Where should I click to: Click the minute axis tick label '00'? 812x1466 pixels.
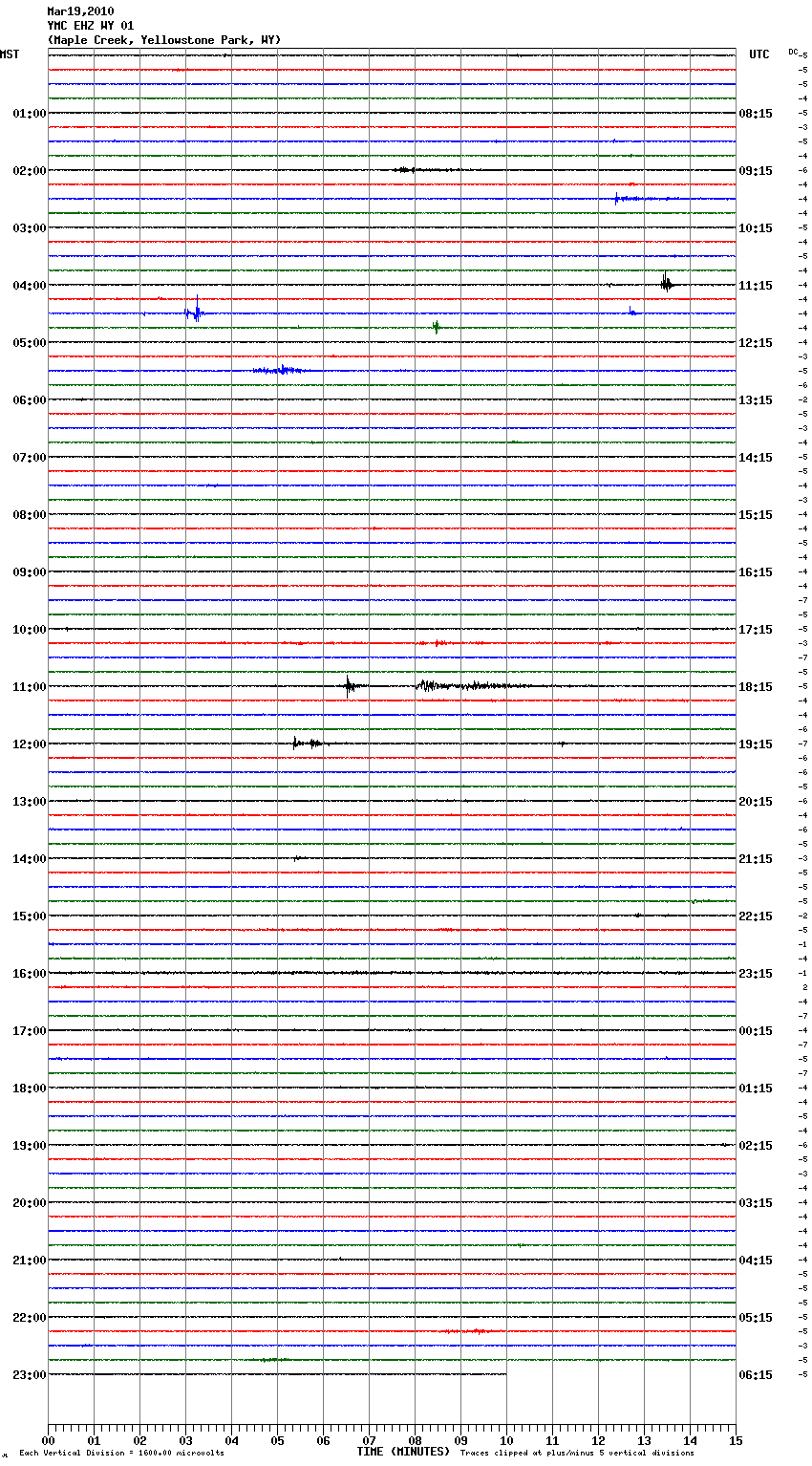click(48, 1440)
